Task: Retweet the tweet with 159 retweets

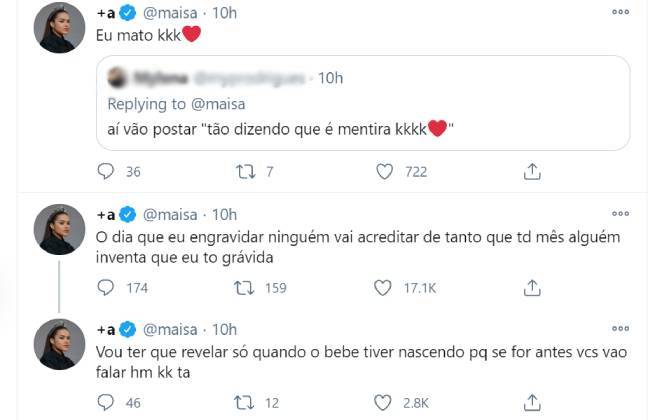Action: (x=244, y=288)
